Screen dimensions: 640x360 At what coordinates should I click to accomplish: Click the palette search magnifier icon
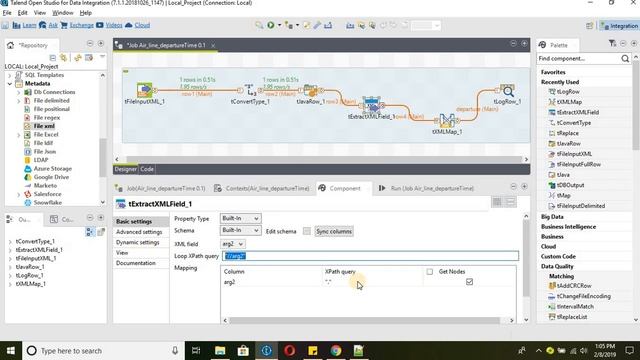pyautogui.click(x=625, y=59)
